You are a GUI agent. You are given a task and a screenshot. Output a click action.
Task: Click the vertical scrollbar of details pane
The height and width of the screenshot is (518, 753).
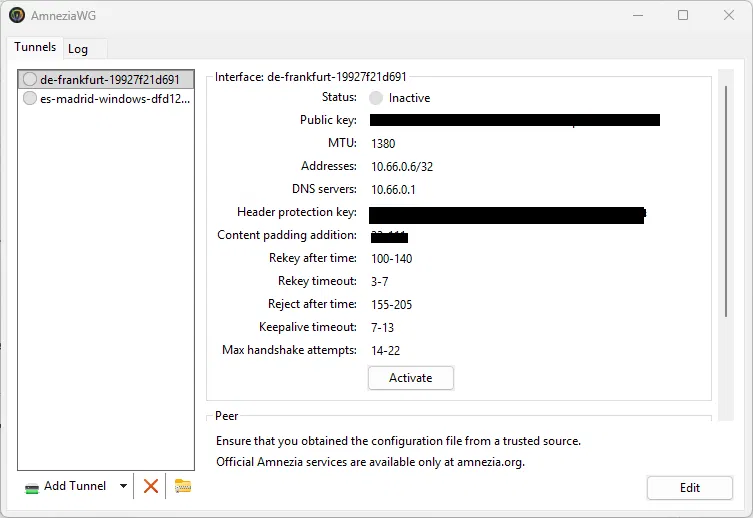tap(726, 202)
